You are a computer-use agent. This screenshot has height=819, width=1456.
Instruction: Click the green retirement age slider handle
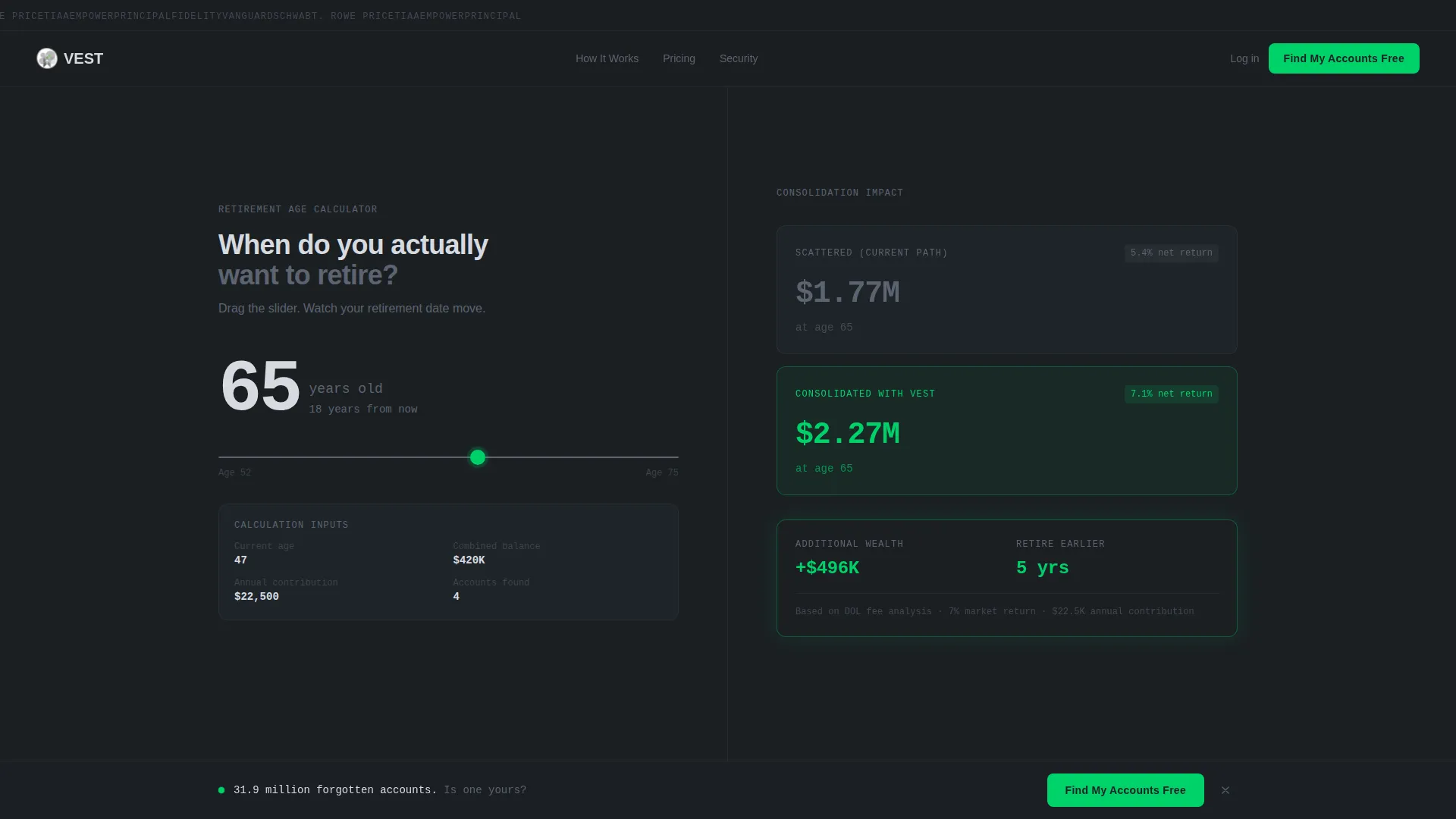point(478,457)
